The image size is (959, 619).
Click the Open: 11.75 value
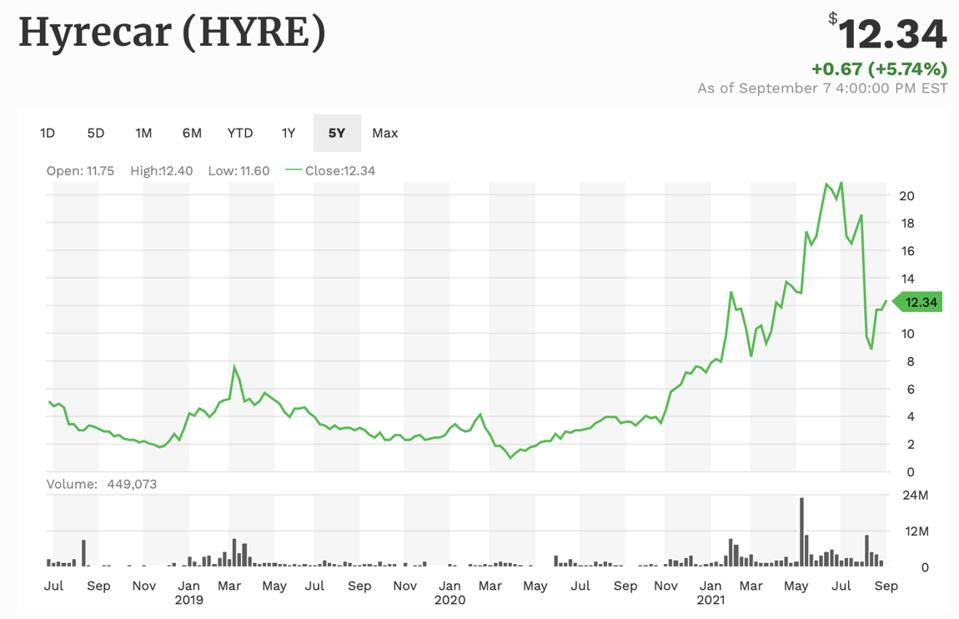point(81,171)
